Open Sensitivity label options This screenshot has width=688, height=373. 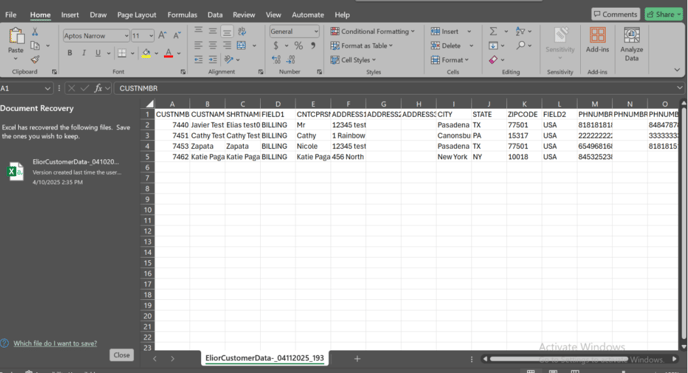point(560,44)
